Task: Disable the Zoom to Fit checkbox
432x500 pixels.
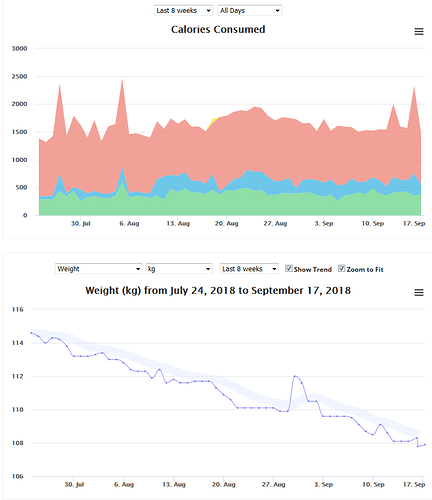Action: (341, 268)
